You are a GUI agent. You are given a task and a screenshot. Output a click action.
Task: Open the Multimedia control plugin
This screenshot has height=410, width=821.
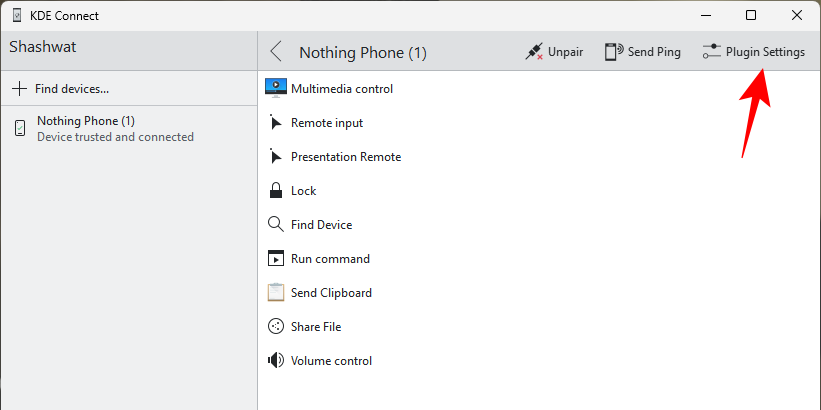point(341,88)
